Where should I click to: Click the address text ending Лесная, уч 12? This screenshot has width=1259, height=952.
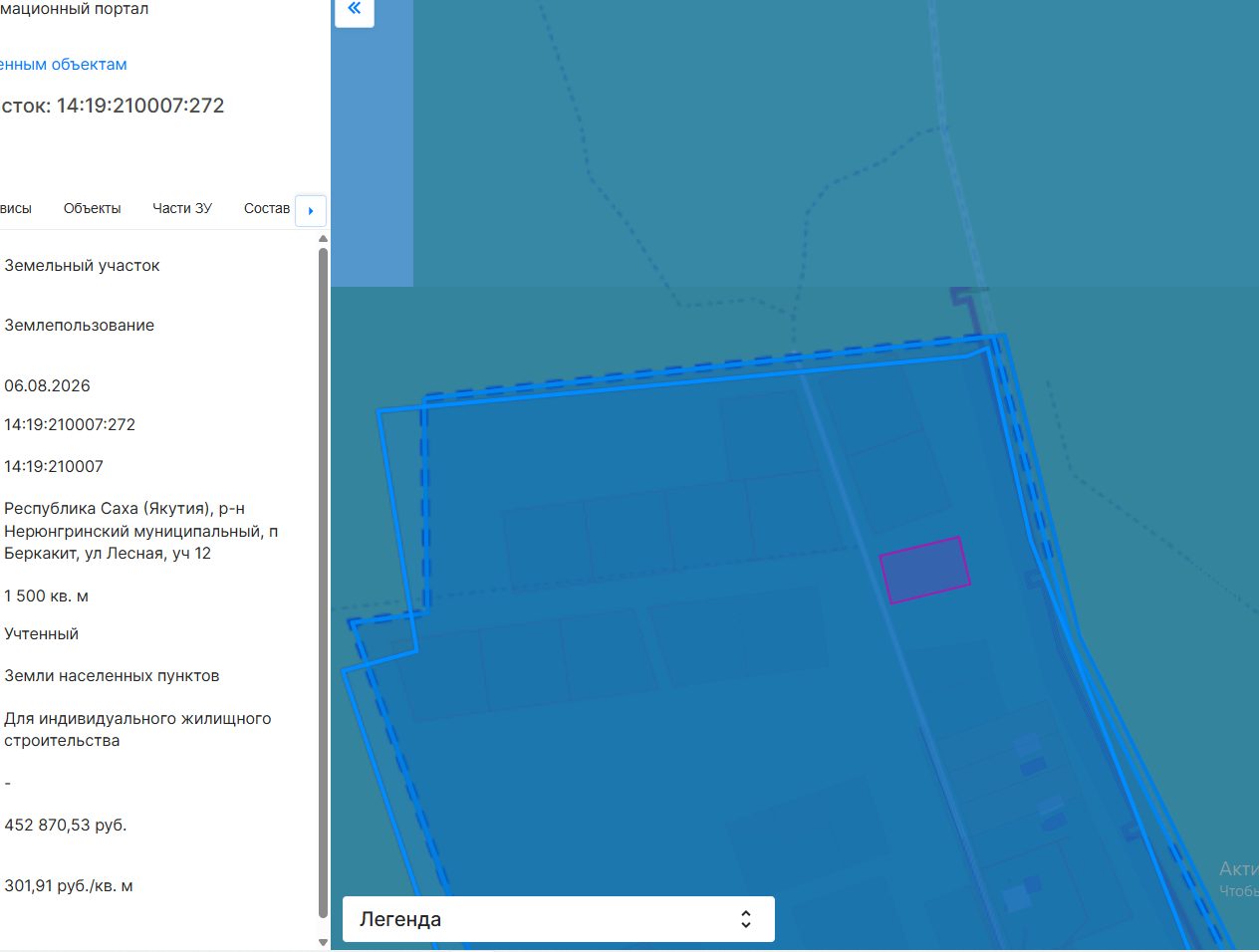click(x=141, y=531)
